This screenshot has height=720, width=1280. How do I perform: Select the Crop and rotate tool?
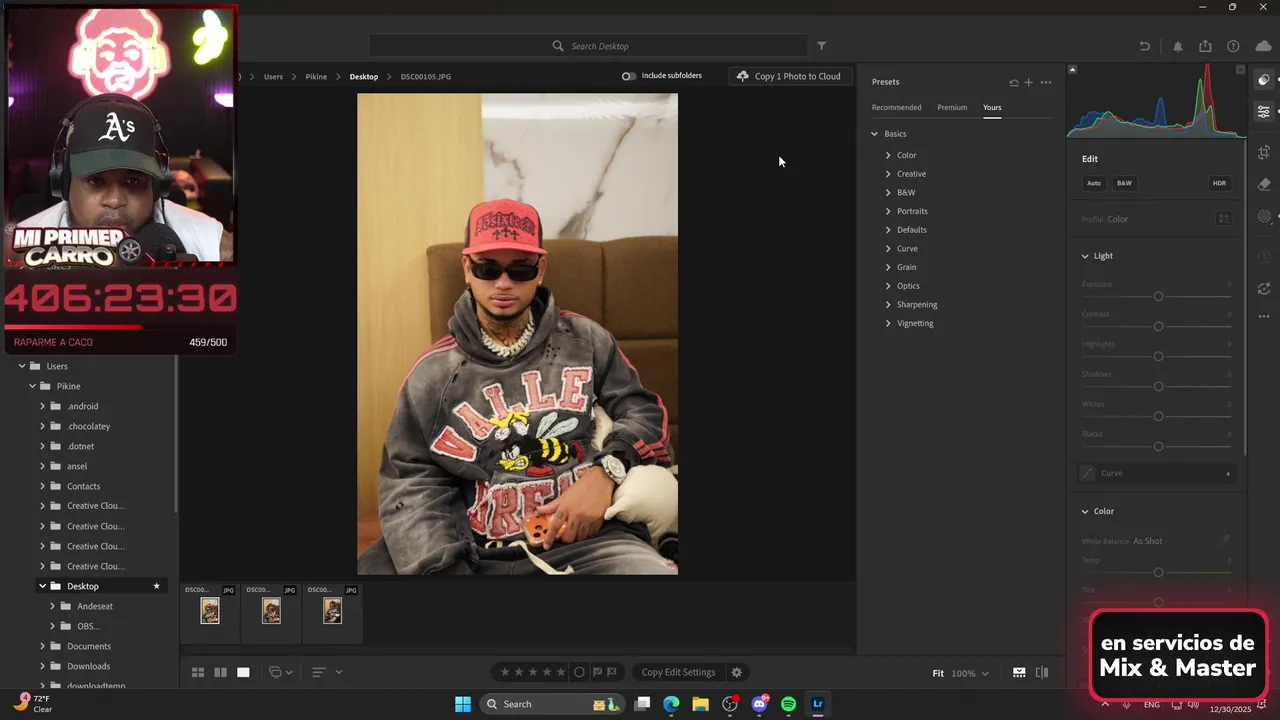1264,153
